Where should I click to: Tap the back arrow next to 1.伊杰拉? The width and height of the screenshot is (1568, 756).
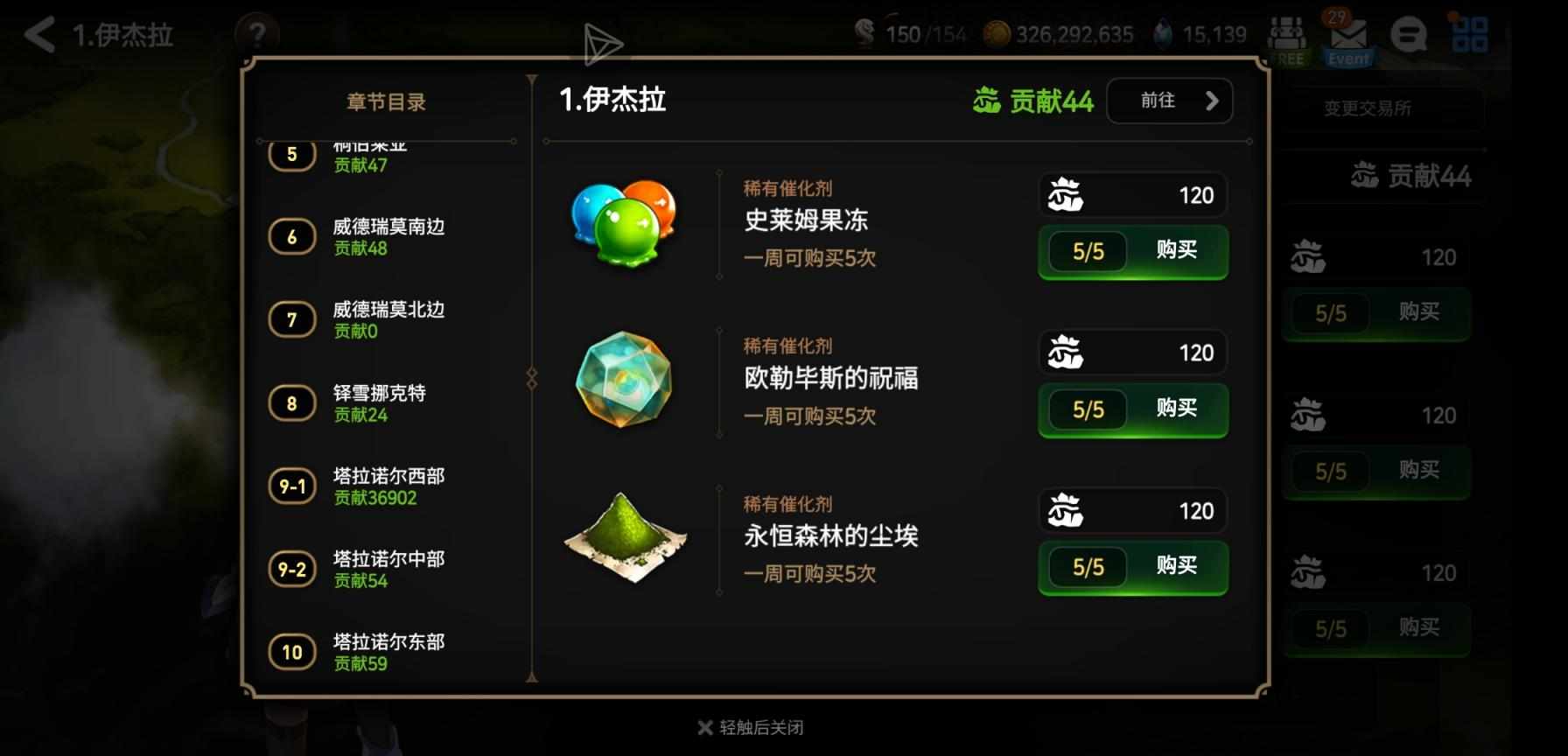click(38, 35)
